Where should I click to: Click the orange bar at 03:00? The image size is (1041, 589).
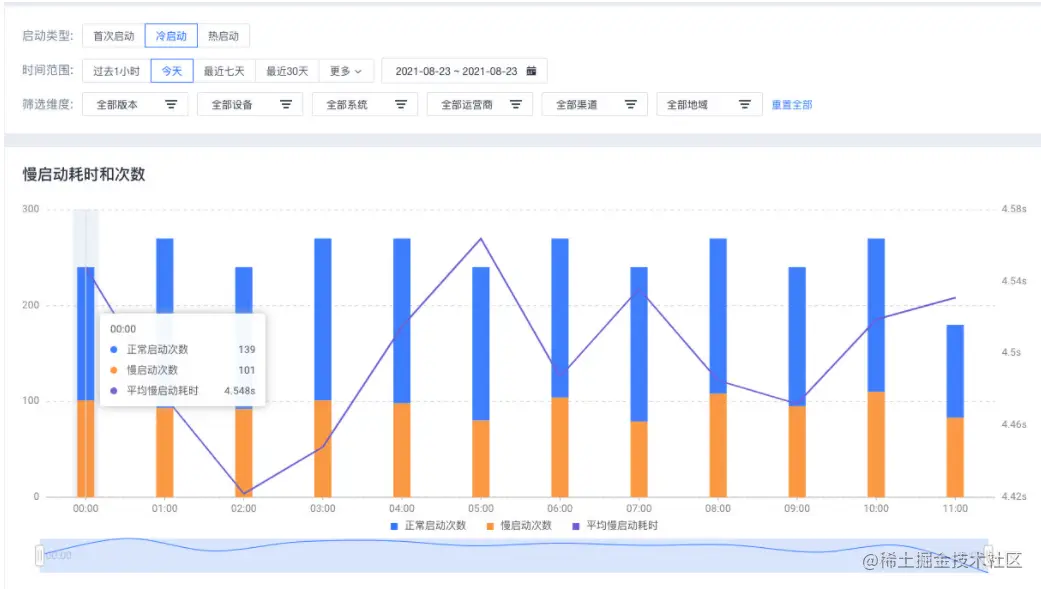tap(323, 448)
